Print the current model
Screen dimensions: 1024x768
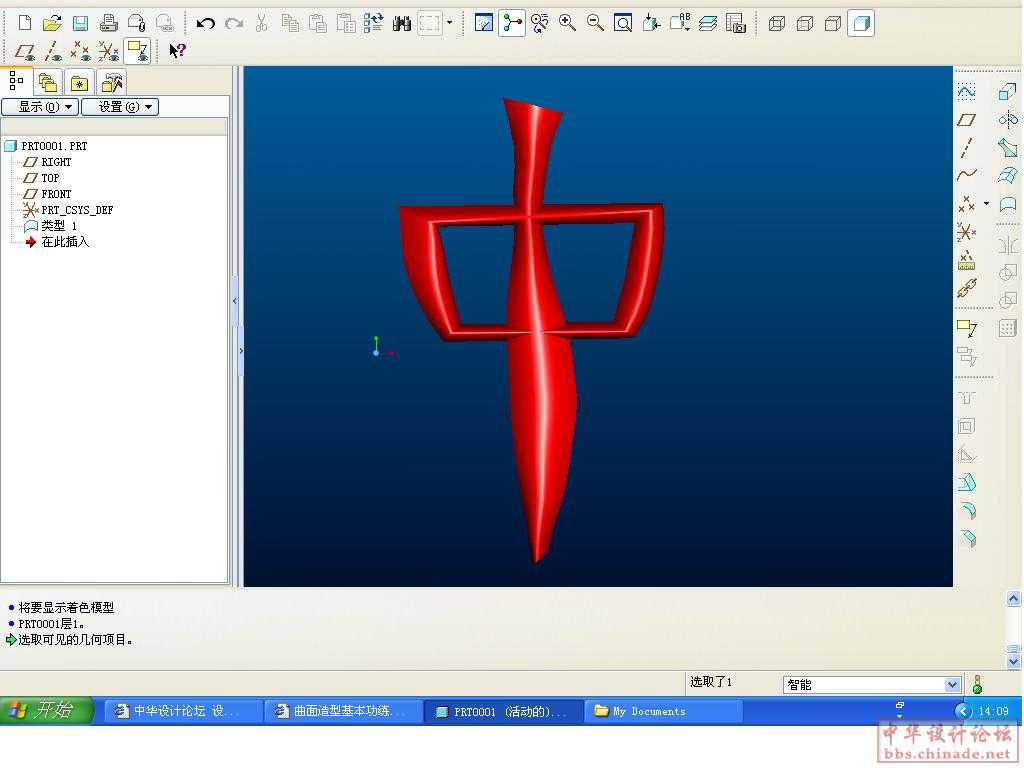[x=108, y=24]
